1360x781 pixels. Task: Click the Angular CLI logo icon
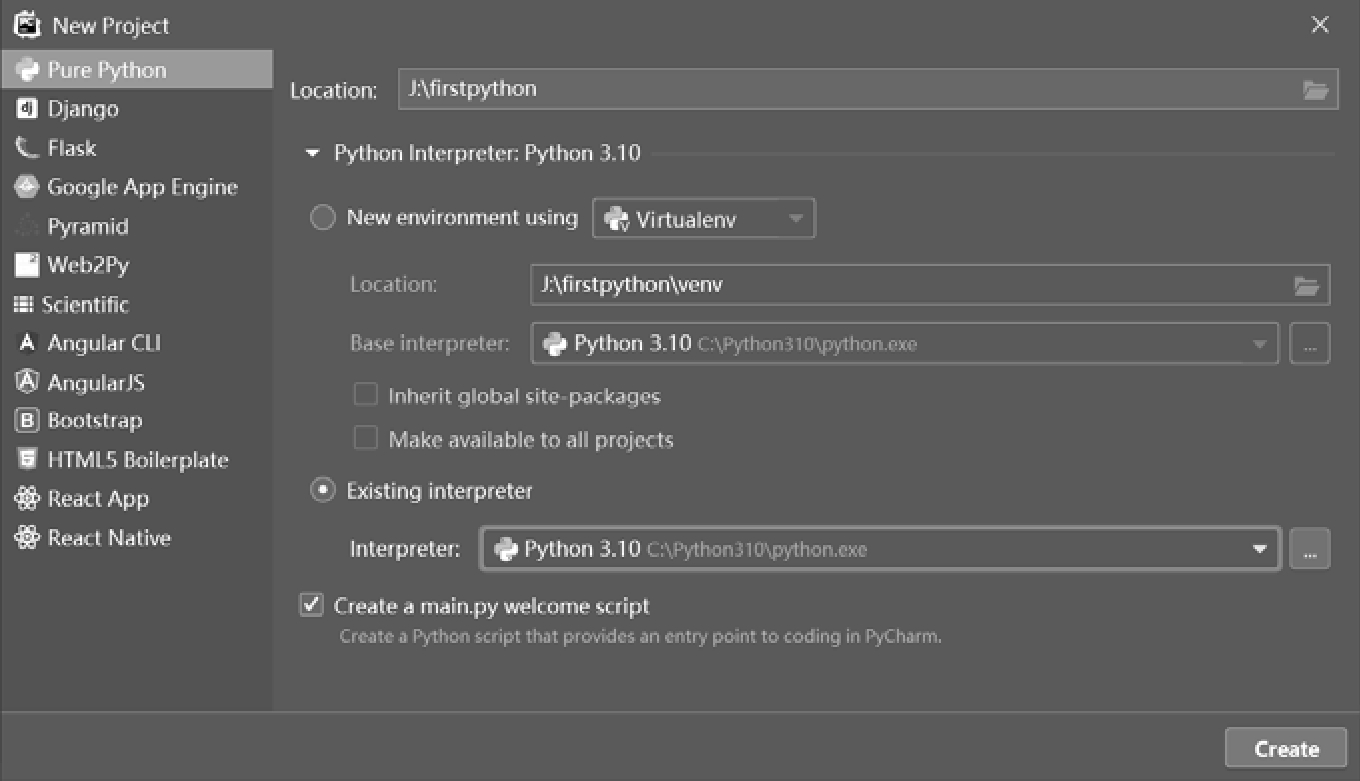27,343
